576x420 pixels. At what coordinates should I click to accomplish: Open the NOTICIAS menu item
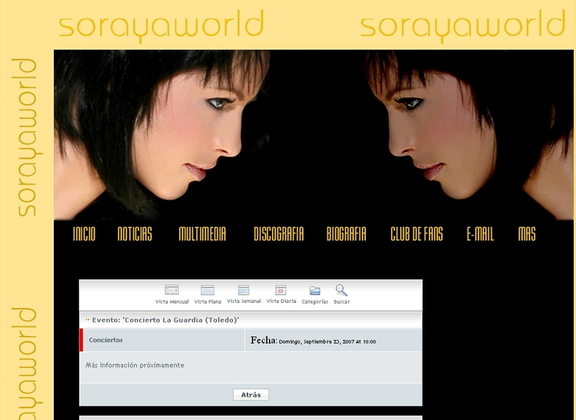pyautogui.click(x=135, y=234)
